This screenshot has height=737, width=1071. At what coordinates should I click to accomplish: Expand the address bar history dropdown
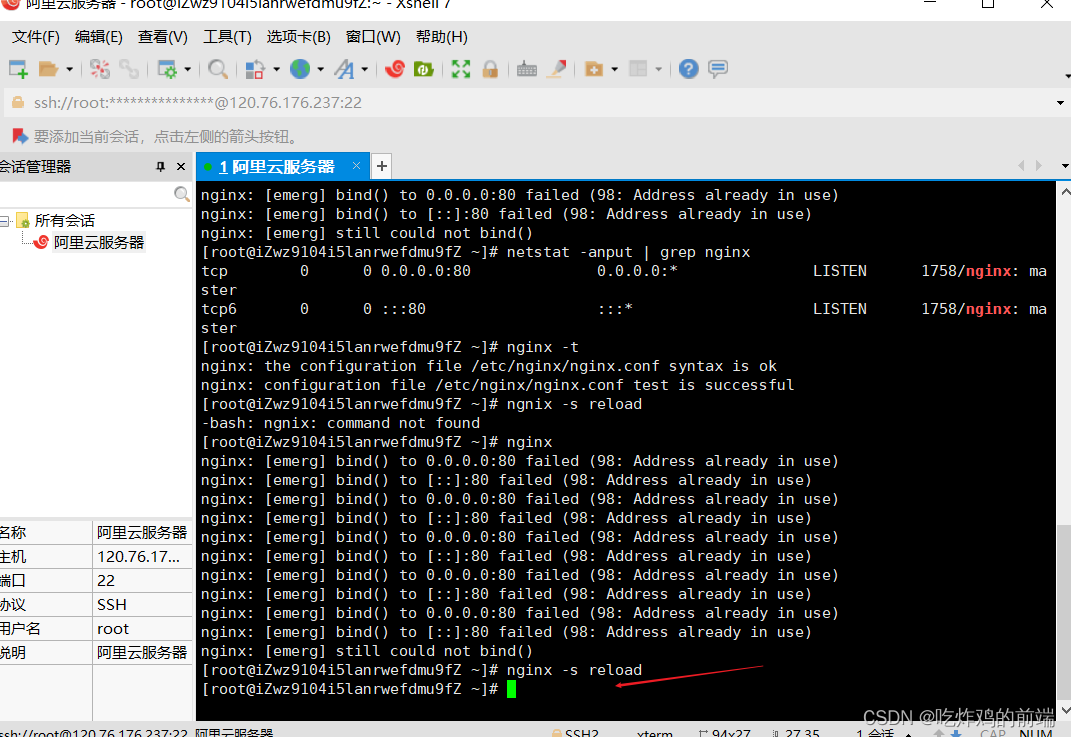point(1060,102)
